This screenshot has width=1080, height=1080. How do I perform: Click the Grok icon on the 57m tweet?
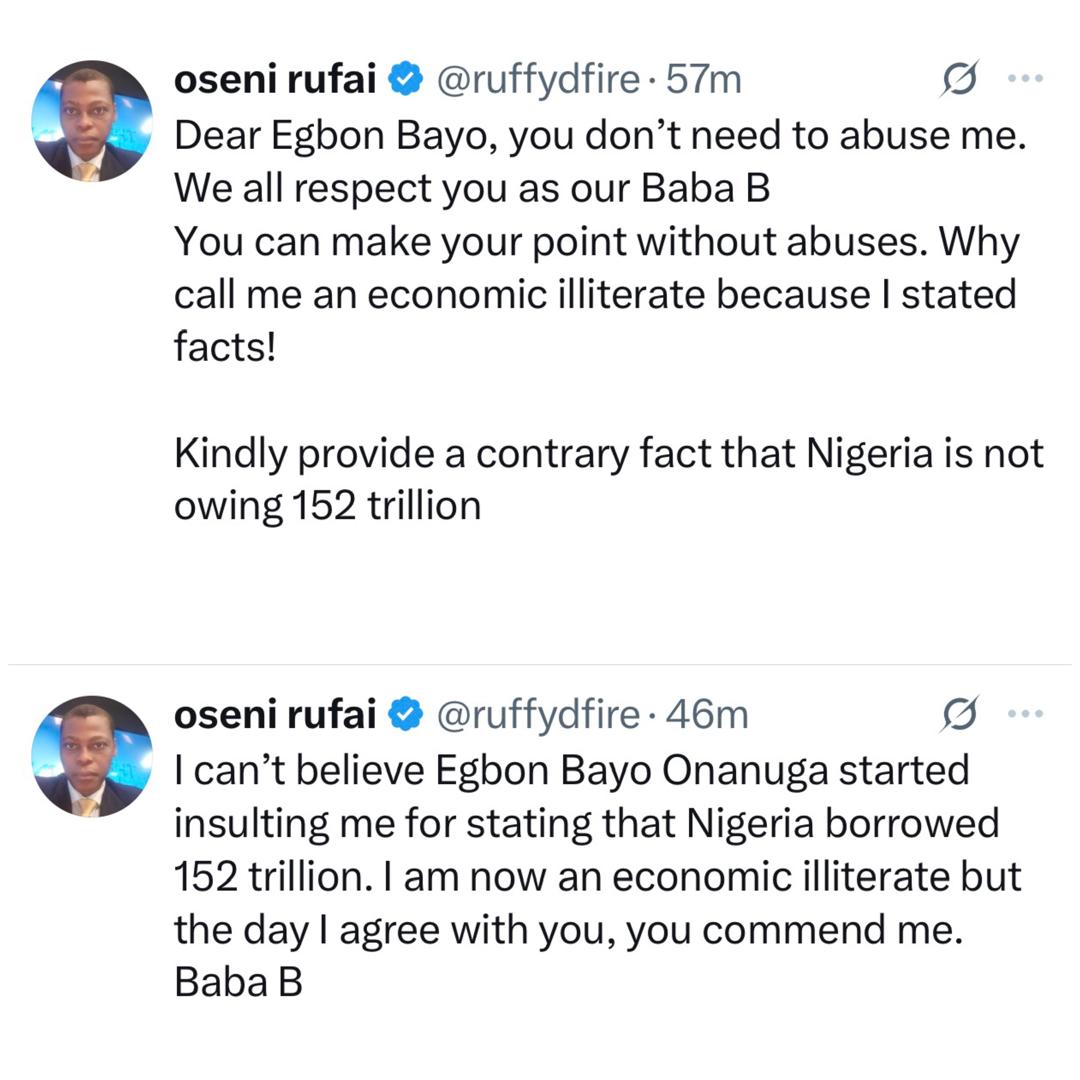pyautogui.click(x=959, y=81)
